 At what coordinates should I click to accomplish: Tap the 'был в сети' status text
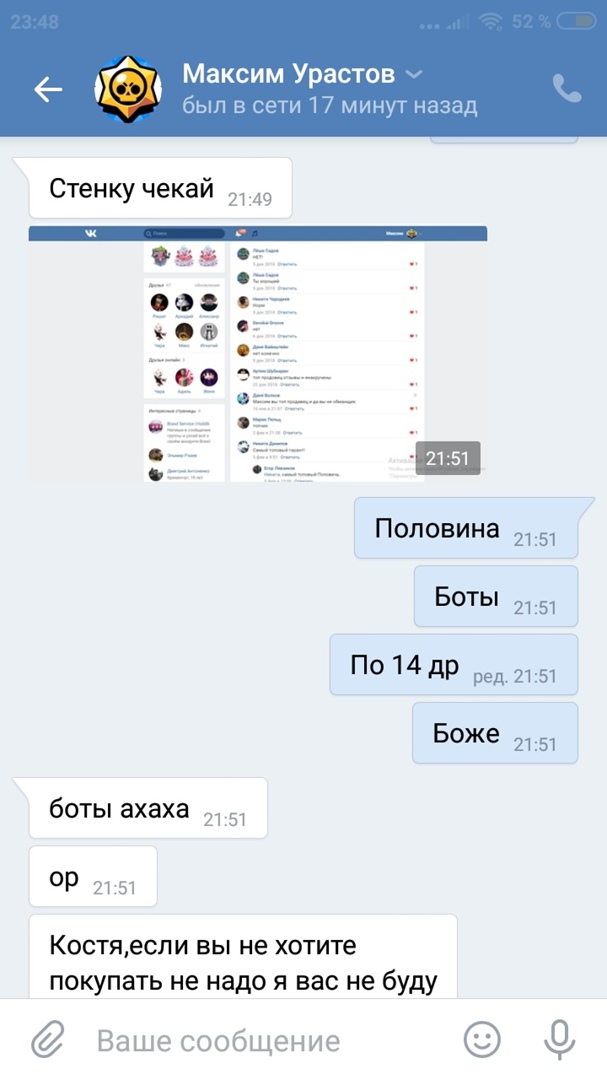pyautogui.click(x=329, y=106)
